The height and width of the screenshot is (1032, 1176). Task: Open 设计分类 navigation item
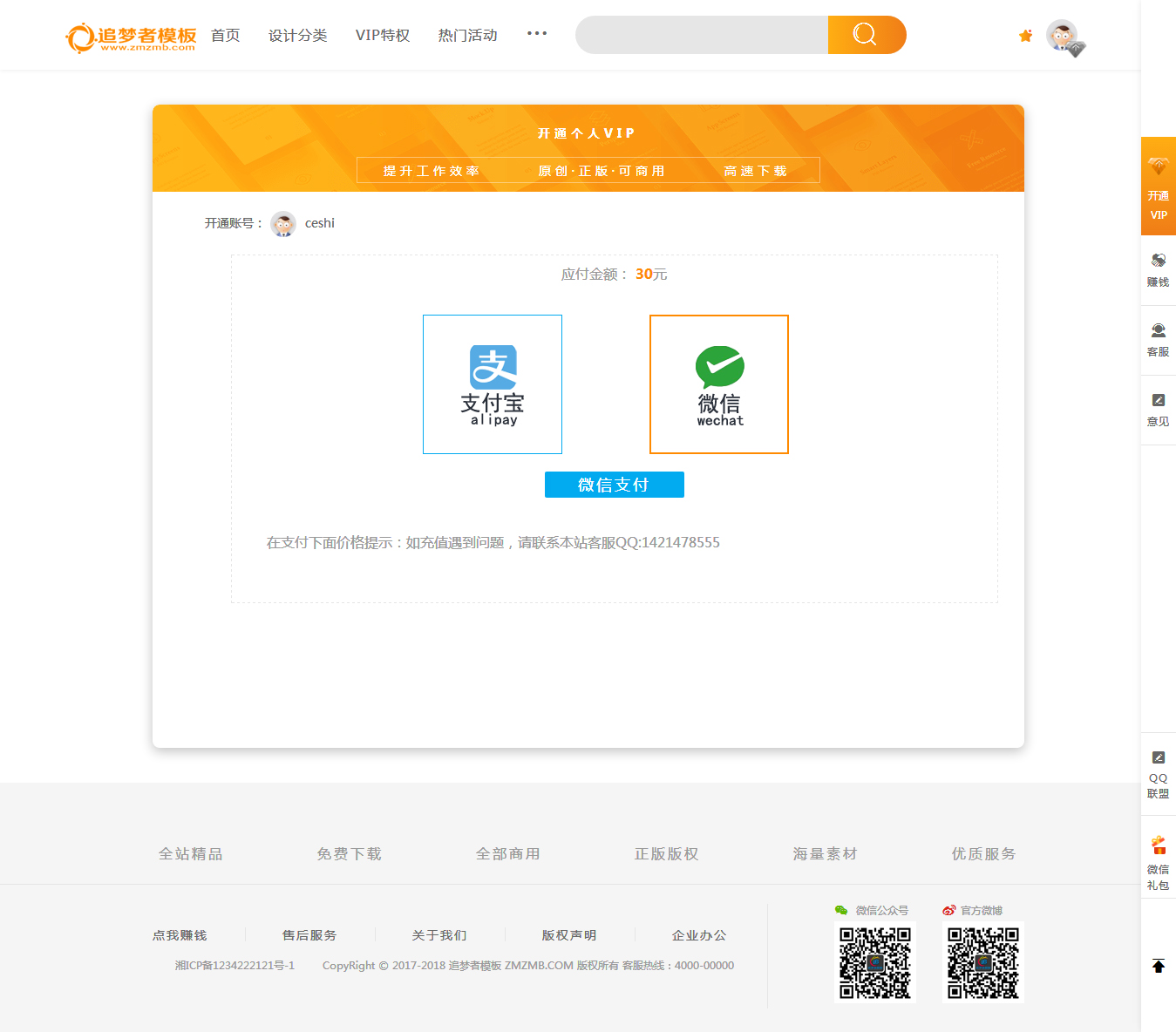(x=297, y=36)
